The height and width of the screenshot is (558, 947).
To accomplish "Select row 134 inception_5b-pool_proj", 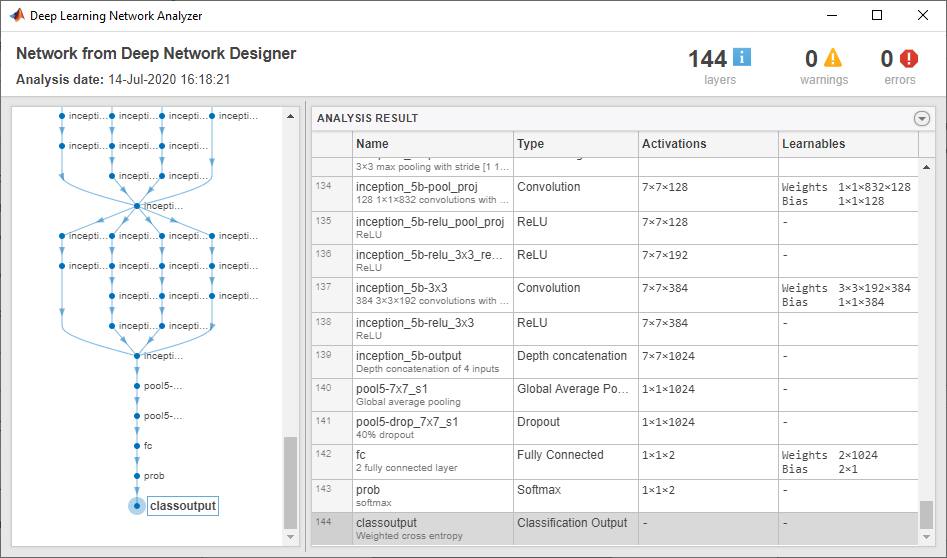I will [615, 194].
